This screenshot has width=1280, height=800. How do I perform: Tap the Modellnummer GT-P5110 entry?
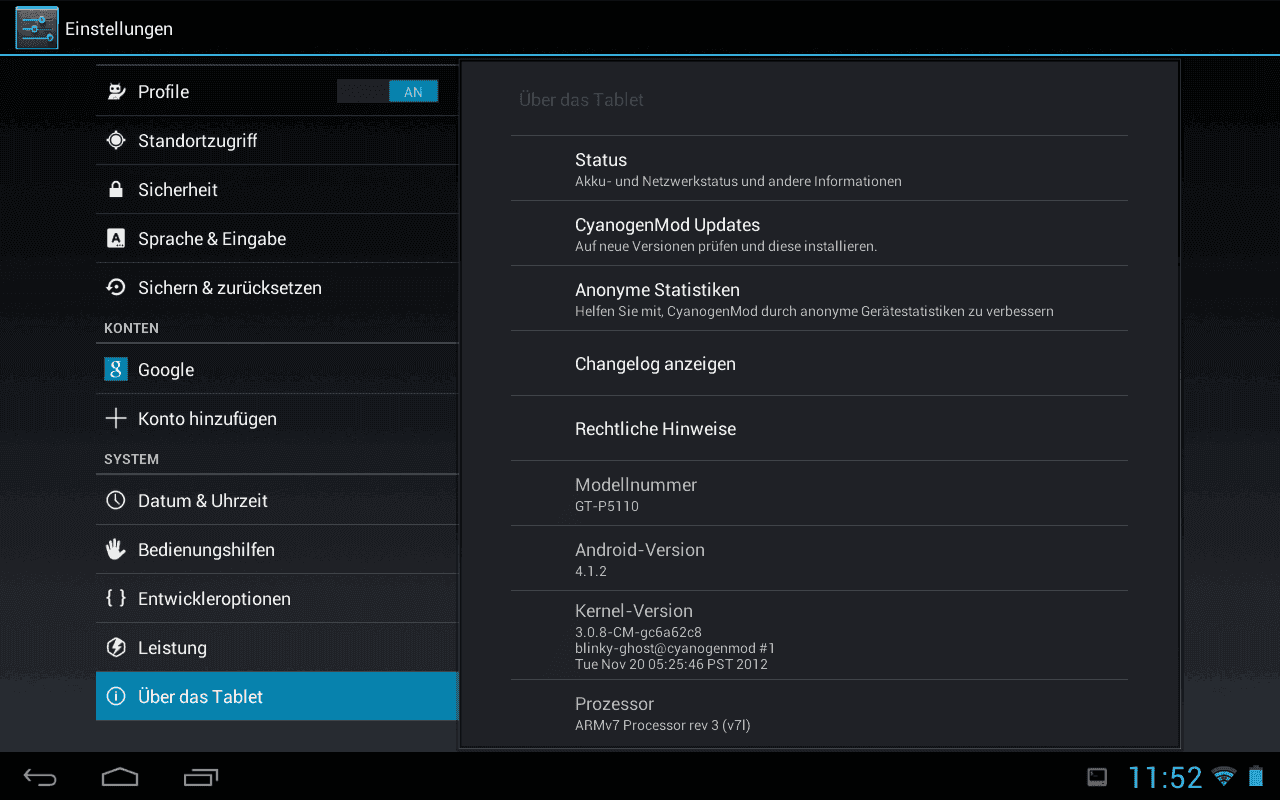819,494
